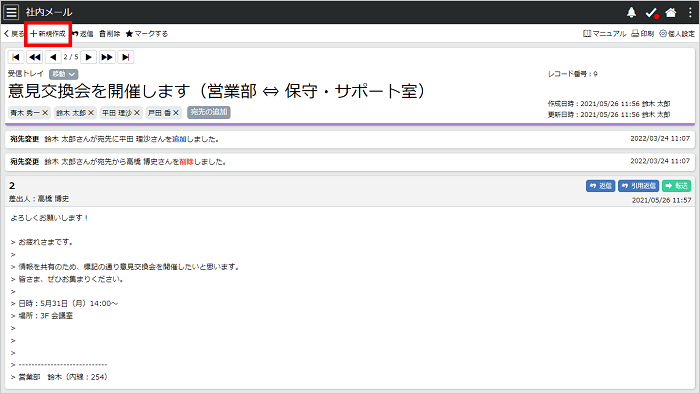This screenshot has height=394, width=700.
Task: Click the page counter 2 / 5
Action: click(71, 57)
